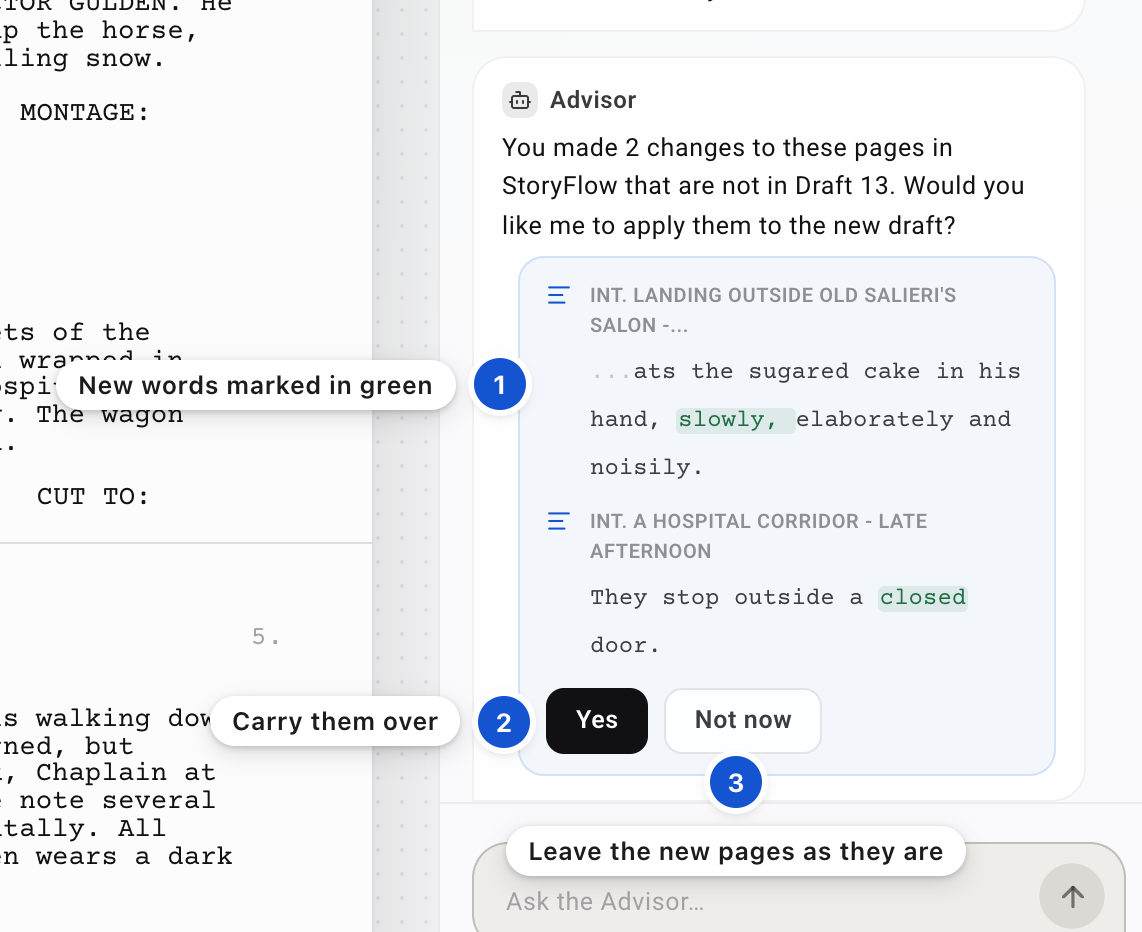Click the Advisor robot icon
The height and width of the screenshot is (932, 1142).
click(520, 100)
